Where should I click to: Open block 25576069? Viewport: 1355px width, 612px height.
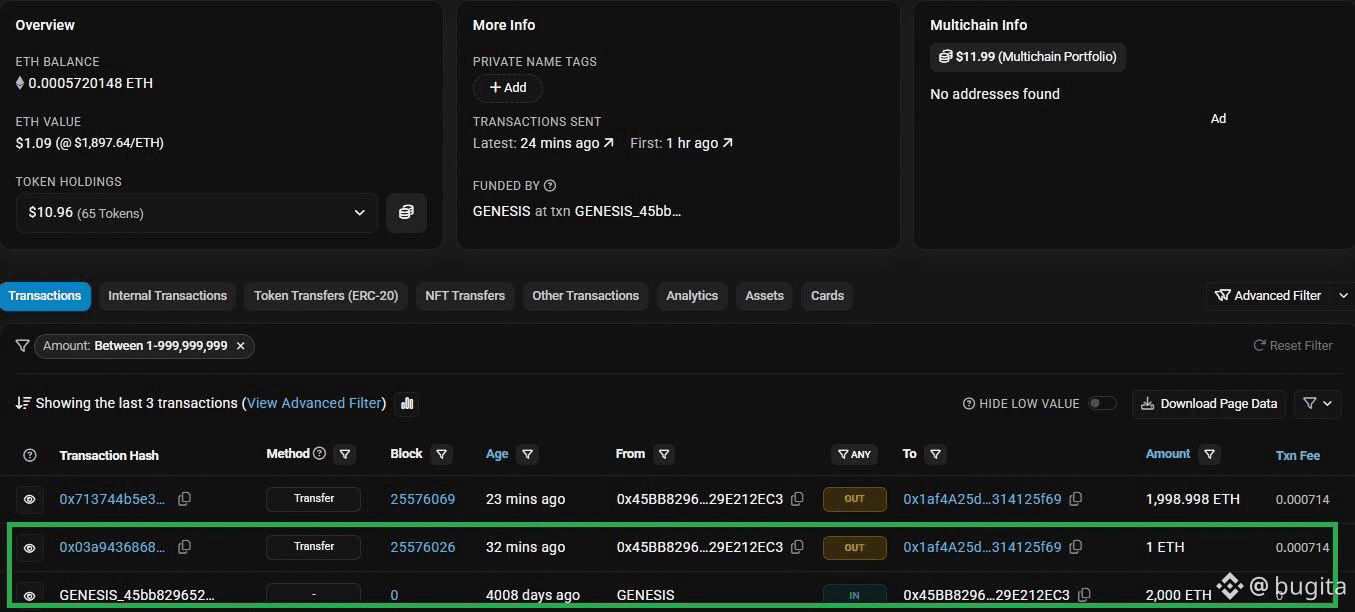point(423,499)
